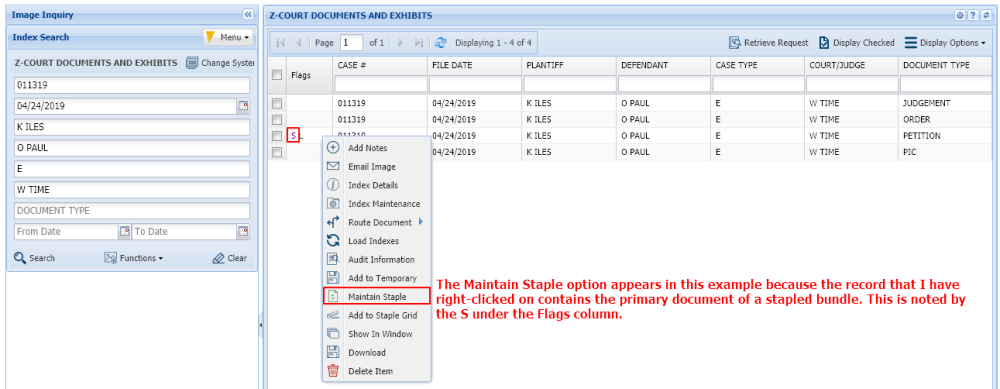Viewport: 1000px width, 389px height.
Task: Click the 011319 case number input
Action: [132, 85]
